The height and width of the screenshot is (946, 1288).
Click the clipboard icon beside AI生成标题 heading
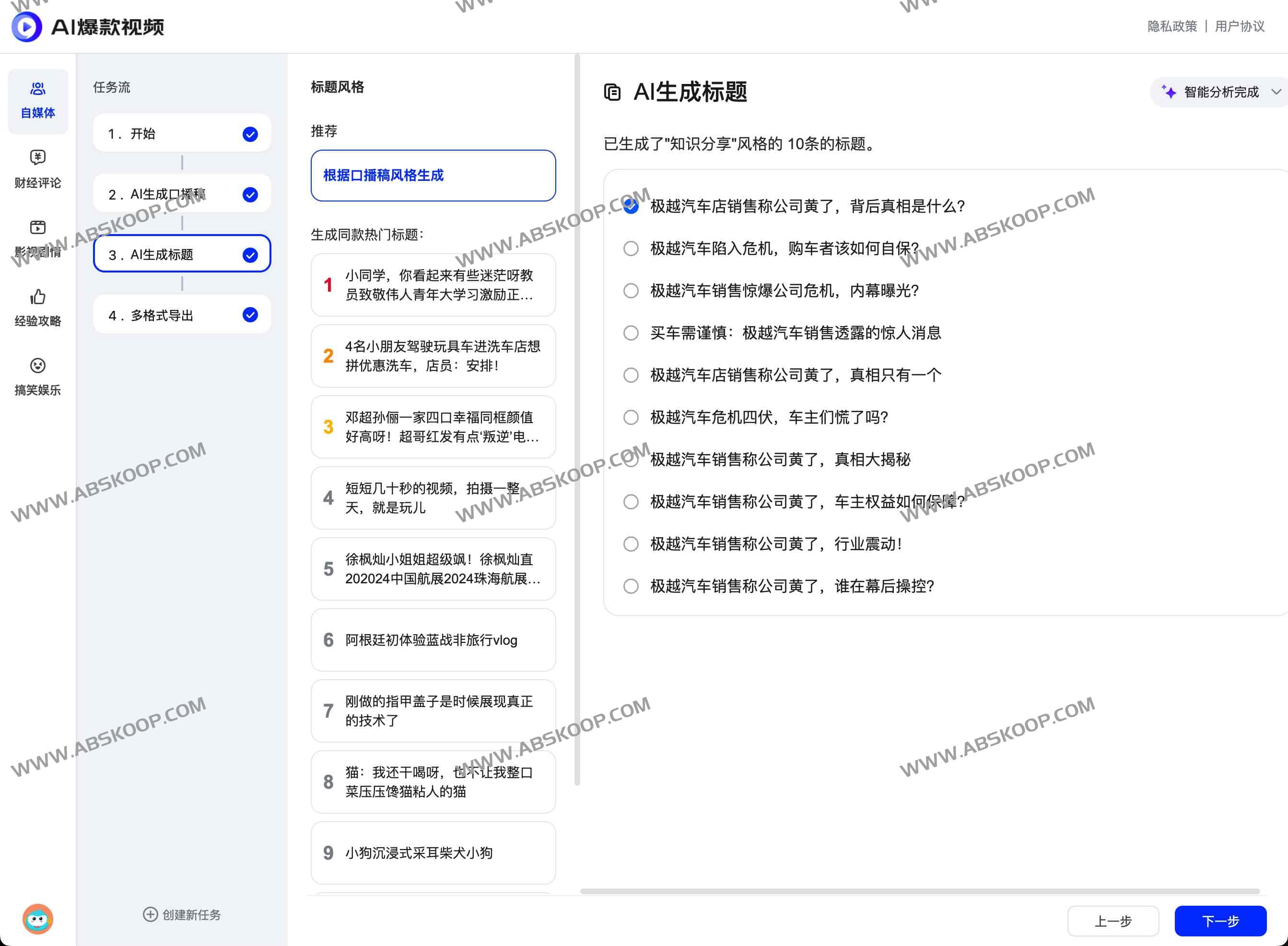(x=612, y=92)
